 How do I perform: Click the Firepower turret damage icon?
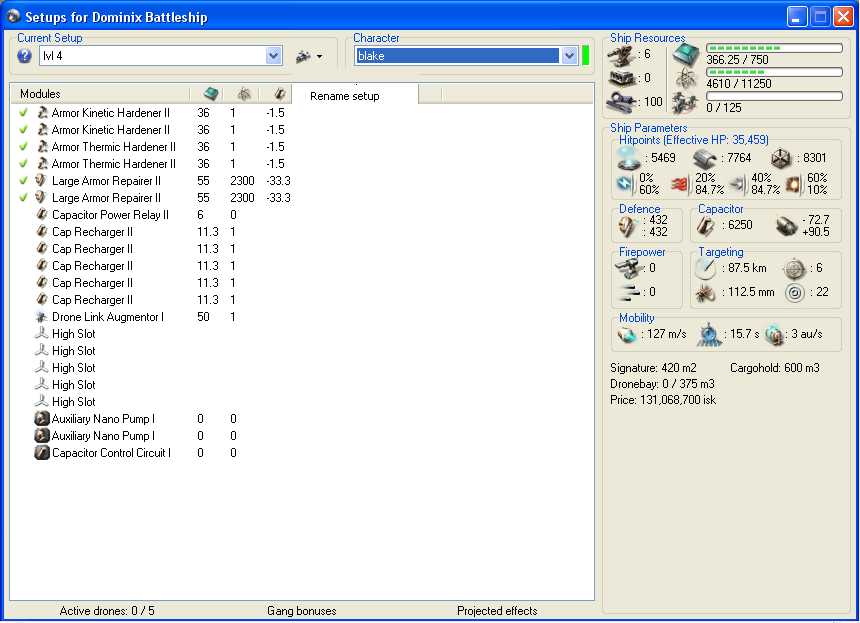(628, 268)
